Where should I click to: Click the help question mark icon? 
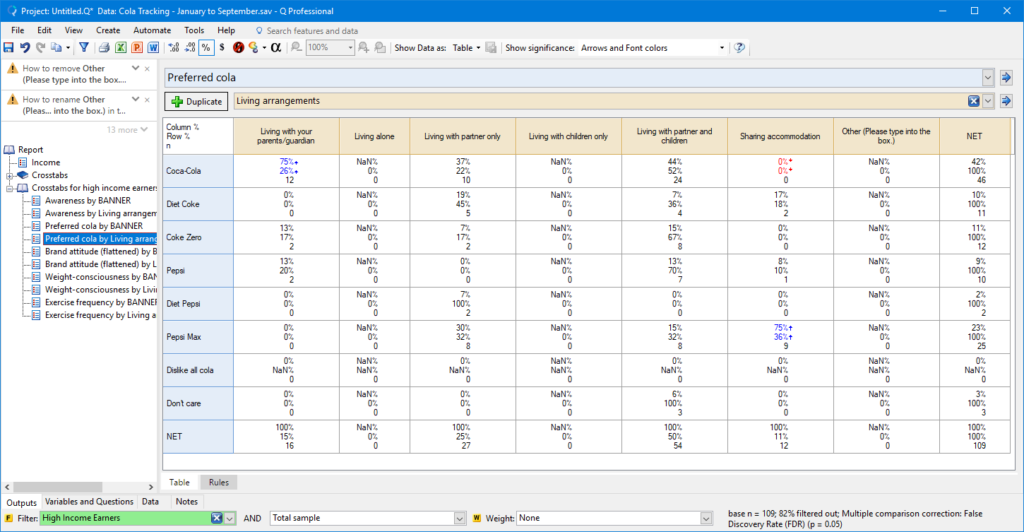coord(739,48)
